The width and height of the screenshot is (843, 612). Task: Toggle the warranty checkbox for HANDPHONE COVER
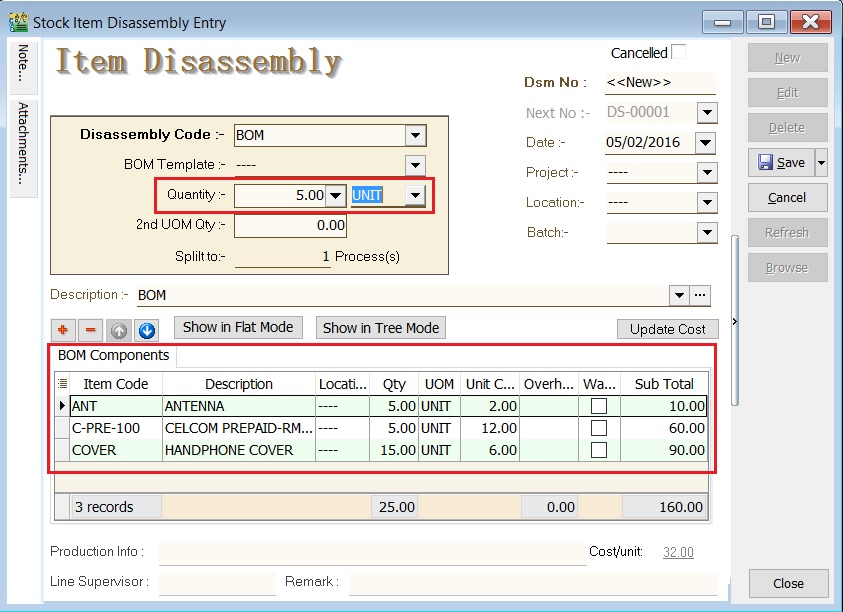pyautogui.click(x=598, y=450)
